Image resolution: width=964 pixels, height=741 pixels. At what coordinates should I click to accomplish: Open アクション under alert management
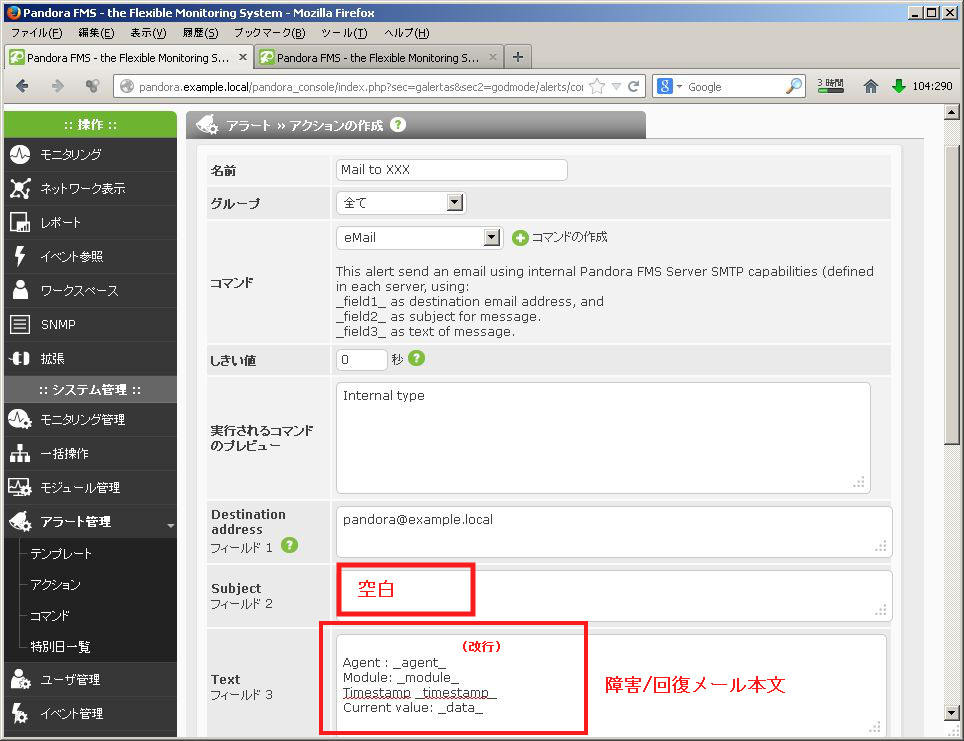pos(55,585)
